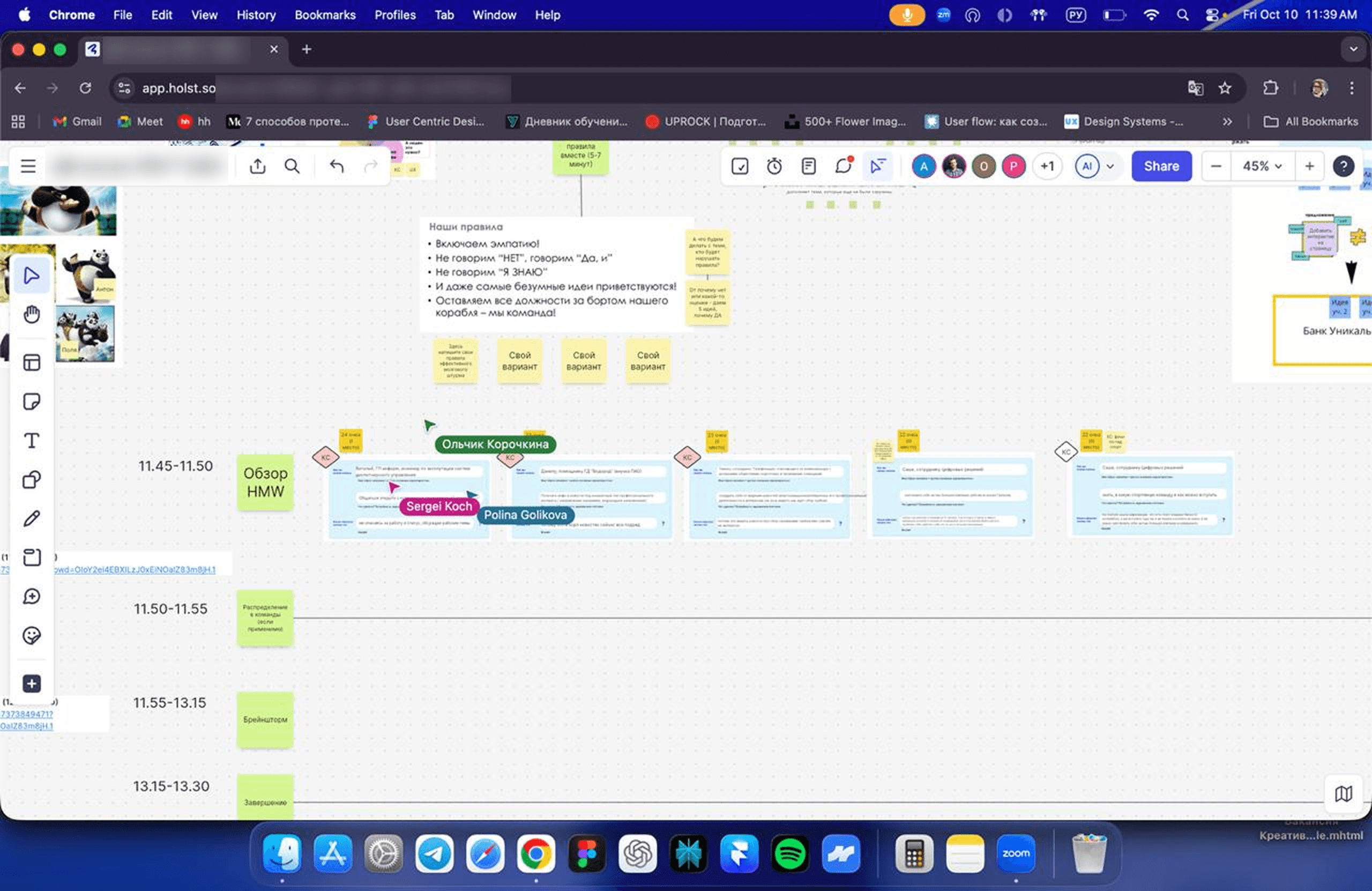
Task: Open the 45% zoom level dropdown
Action: pos(1263,167)
